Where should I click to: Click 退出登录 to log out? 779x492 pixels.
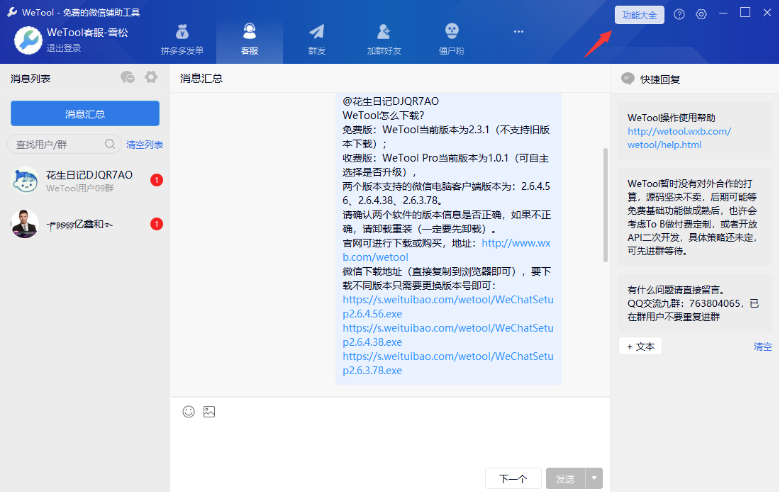pyautogui.click(x=64, y=48)
